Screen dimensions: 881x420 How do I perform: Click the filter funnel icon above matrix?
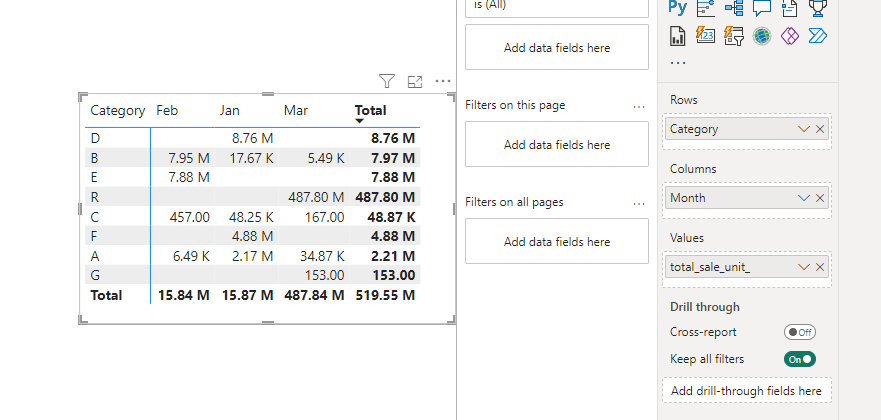point(387,82)
